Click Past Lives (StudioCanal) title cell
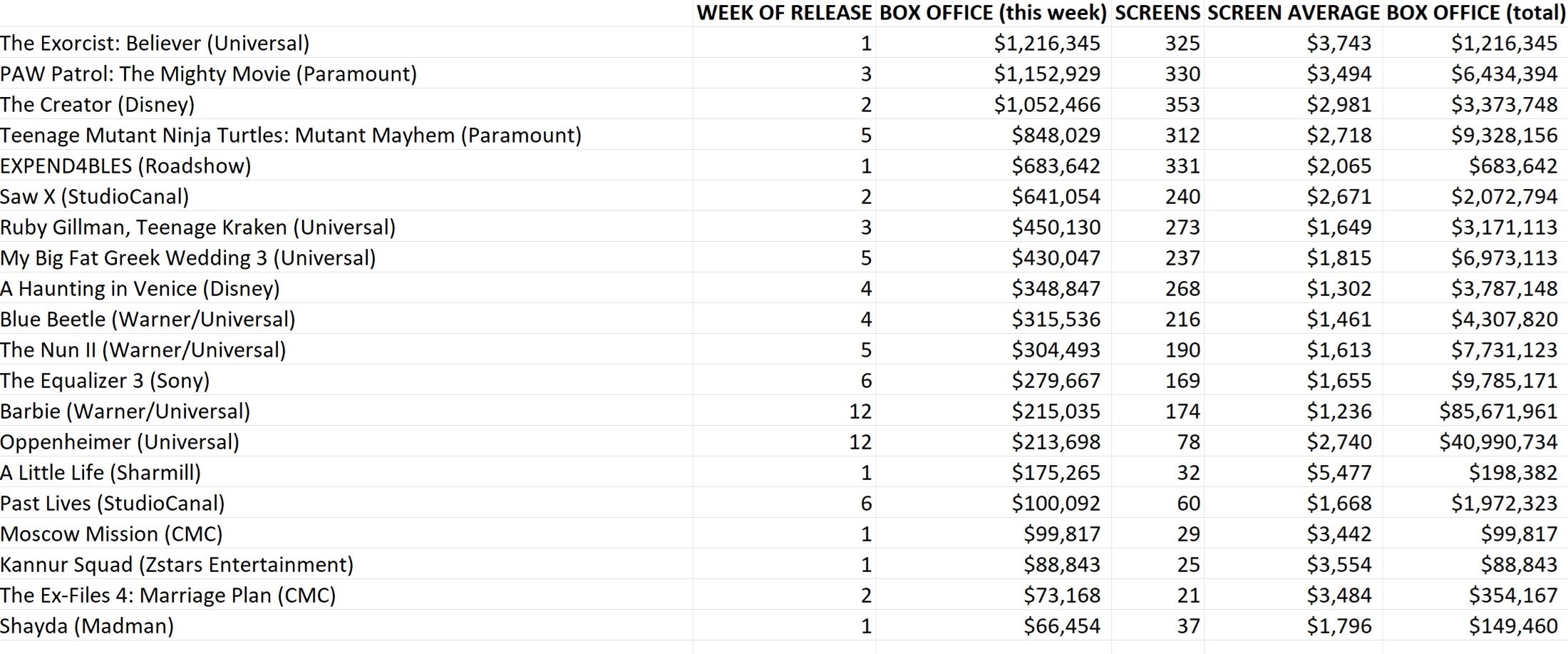Viewport: 1568px width, 654px height. (x=346, y=503)
